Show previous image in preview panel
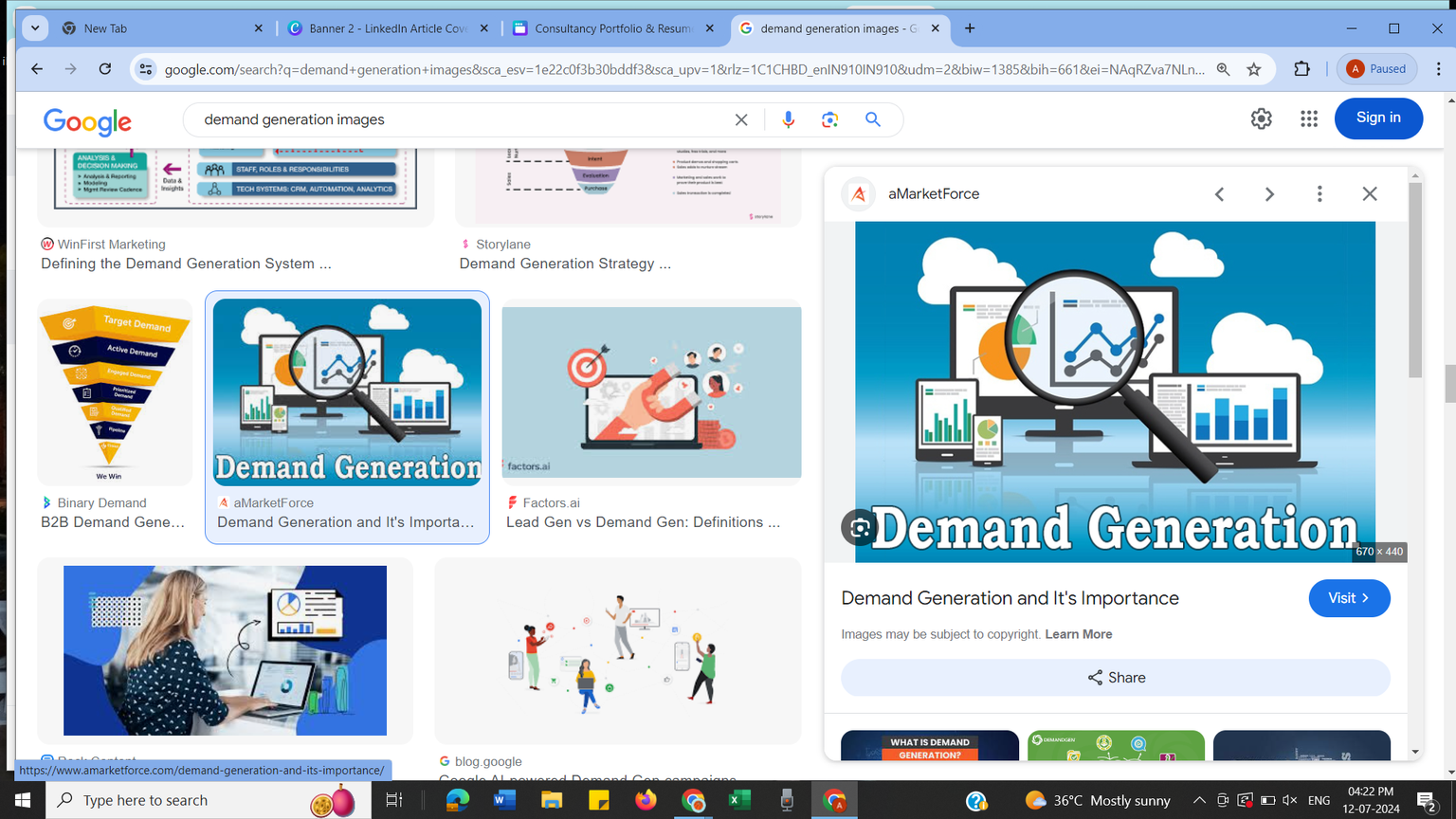The image size is (1456, 819). pyautogui.click(x=1220, y=194)
